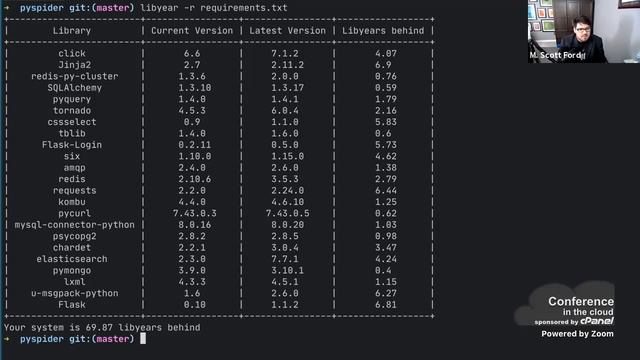Click the 'tornado' library name

tap(72, 111)
